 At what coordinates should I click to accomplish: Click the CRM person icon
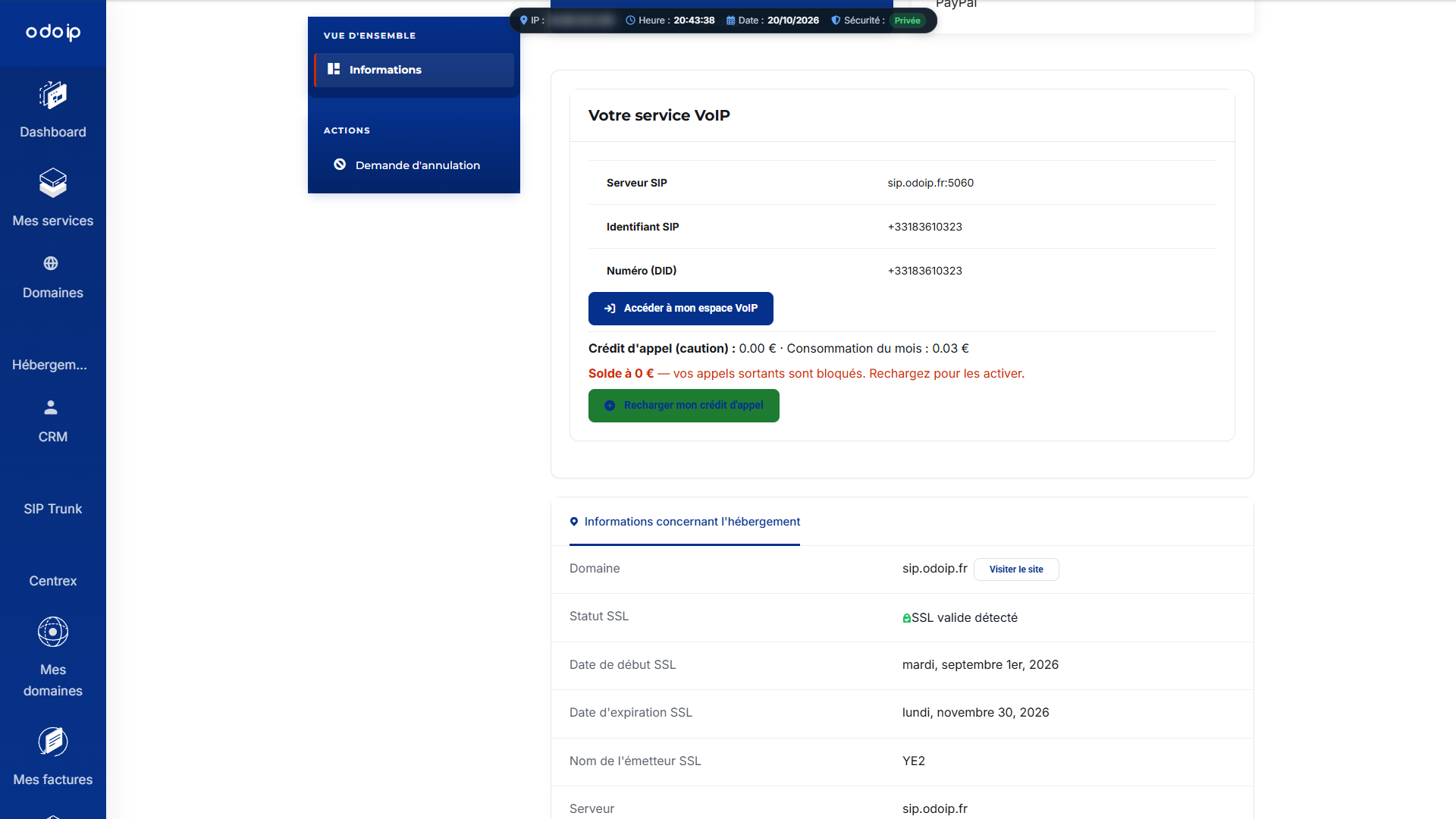click(51, 407)
